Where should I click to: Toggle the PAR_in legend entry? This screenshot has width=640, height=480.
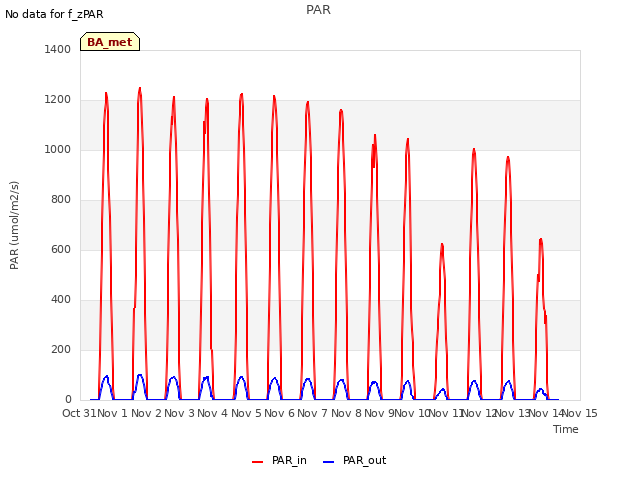(279, 460)
